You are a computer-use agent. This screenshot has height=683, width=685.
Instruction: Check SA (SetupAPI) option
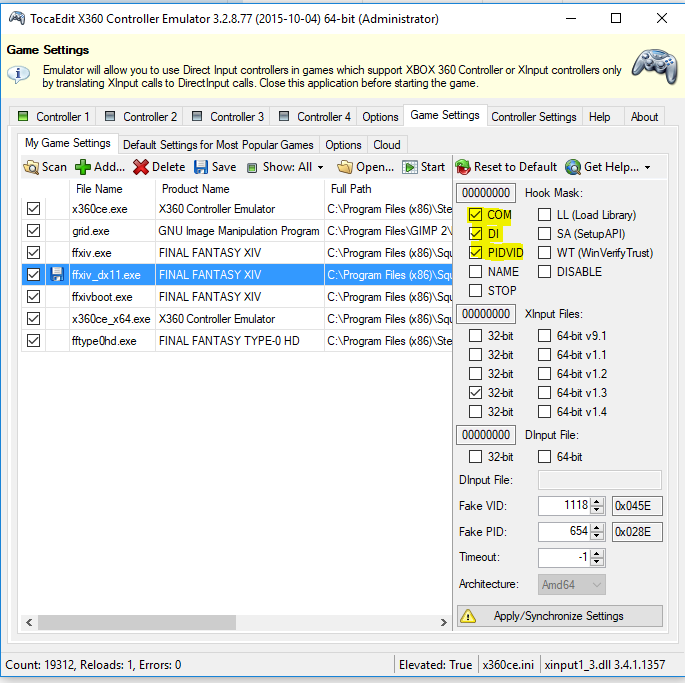[x=544, y=234]
